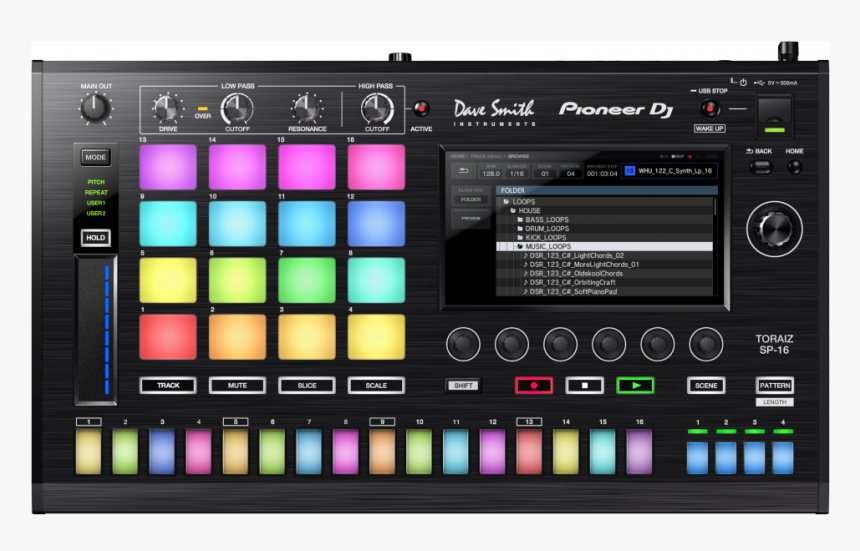Tap the Scene 01 field on display

pos(545,171)
